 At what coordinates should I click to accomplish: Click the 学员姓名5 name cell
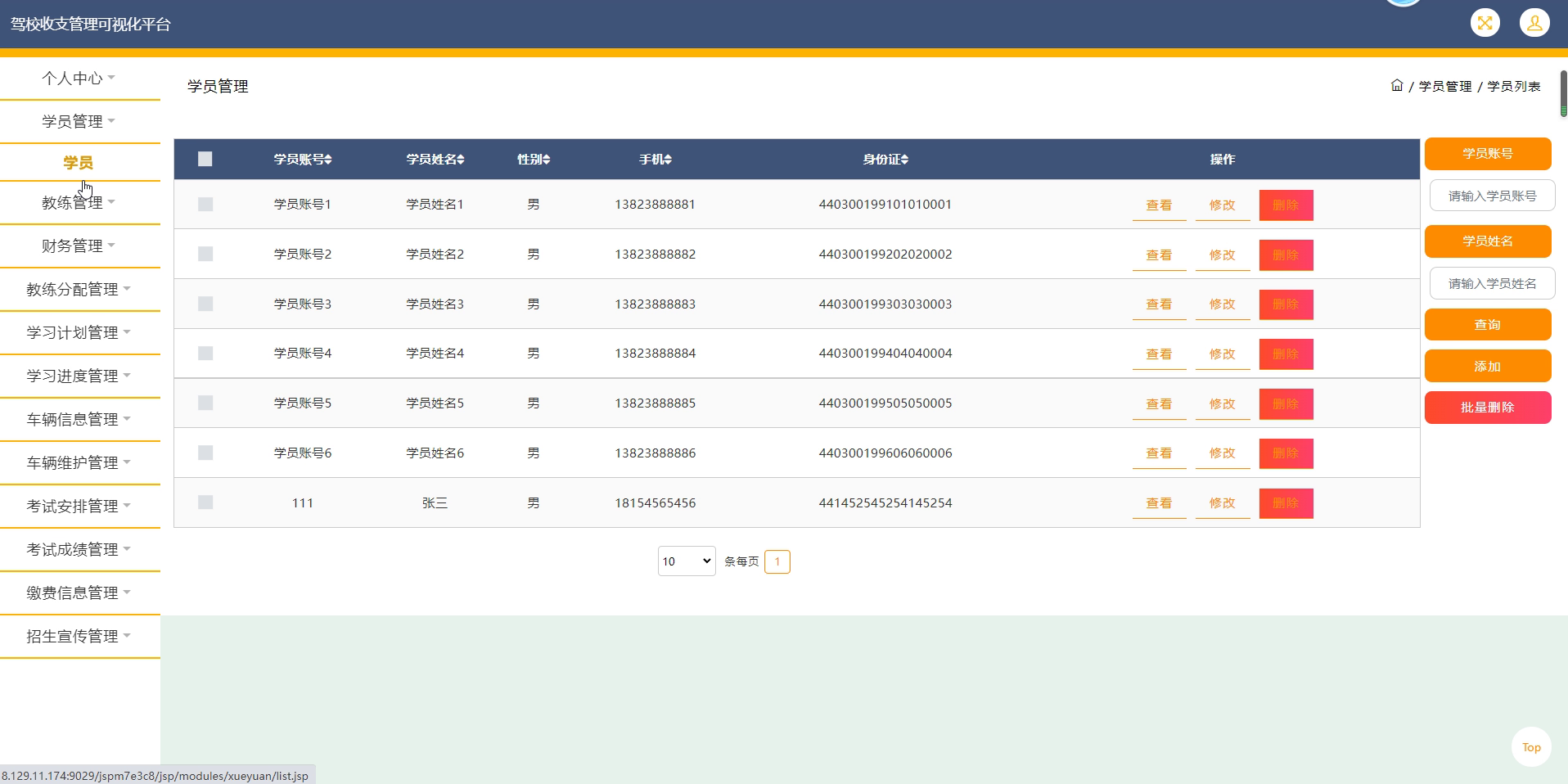[435, 403]
